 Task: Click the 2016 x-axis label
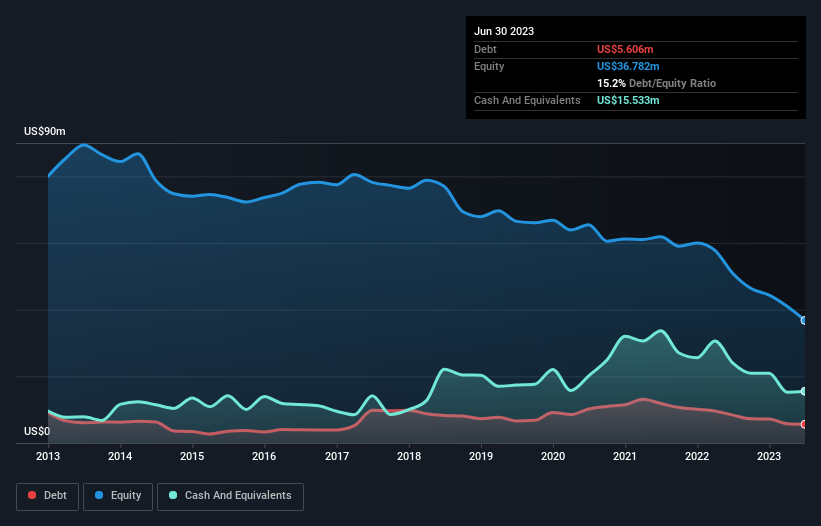(x=264, y=456)
